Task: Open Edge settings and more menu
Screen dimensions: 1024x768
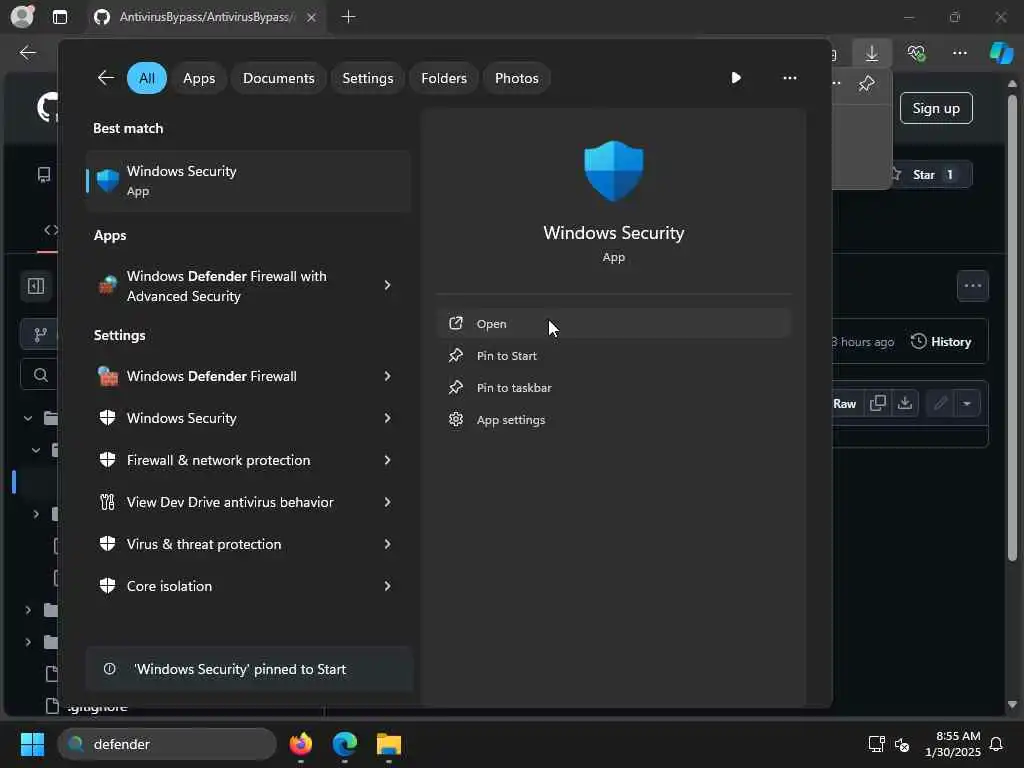Action: coord(959,53)
